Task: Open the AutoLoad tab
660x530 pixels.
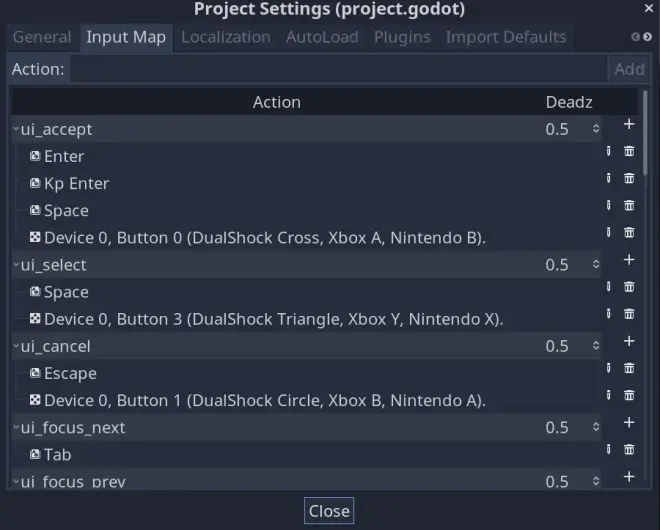Action: [322, 37]
